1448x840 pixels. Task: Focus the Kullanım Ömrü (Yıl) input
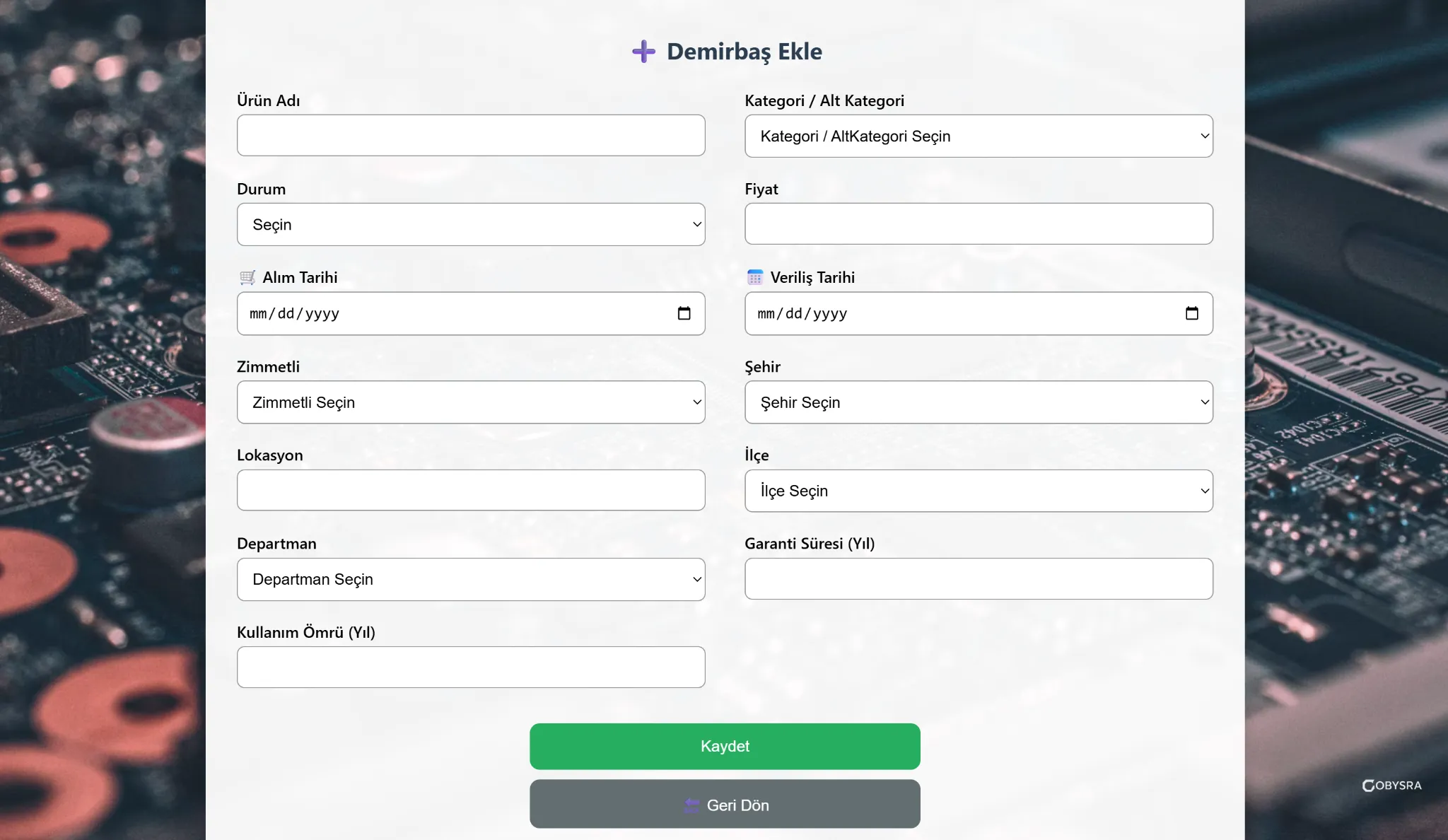pyautogui.click(x=471, y=667)
